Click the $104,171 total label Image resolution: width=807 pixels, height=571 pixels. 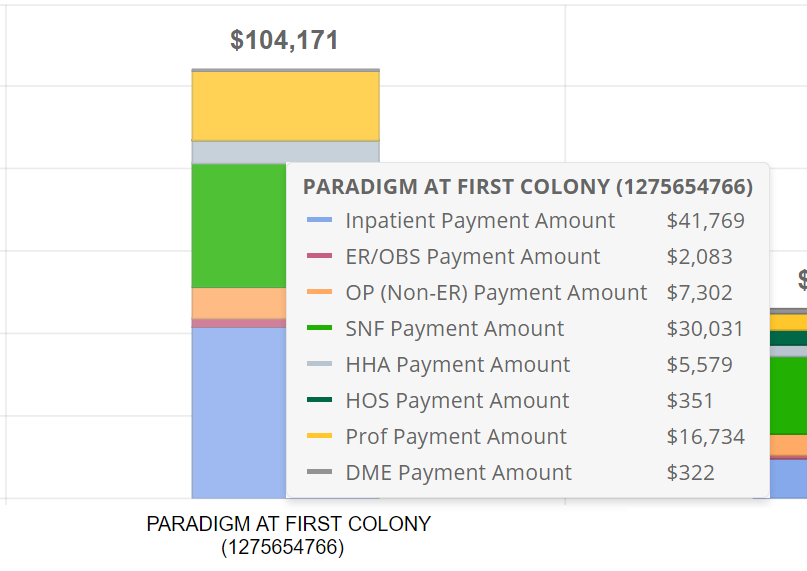click(284, 40)
